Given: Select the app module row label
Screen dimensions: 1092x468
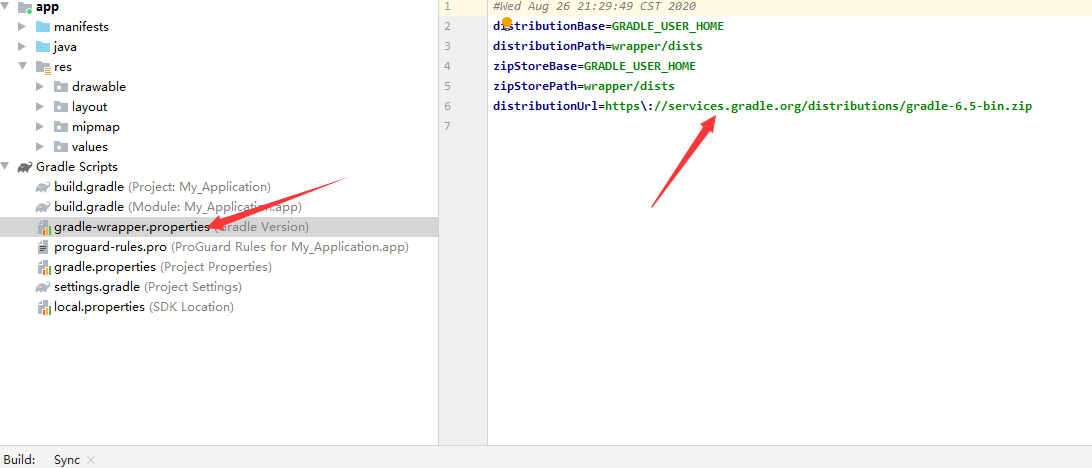Looking at the screenshot, I should [47, 8].
